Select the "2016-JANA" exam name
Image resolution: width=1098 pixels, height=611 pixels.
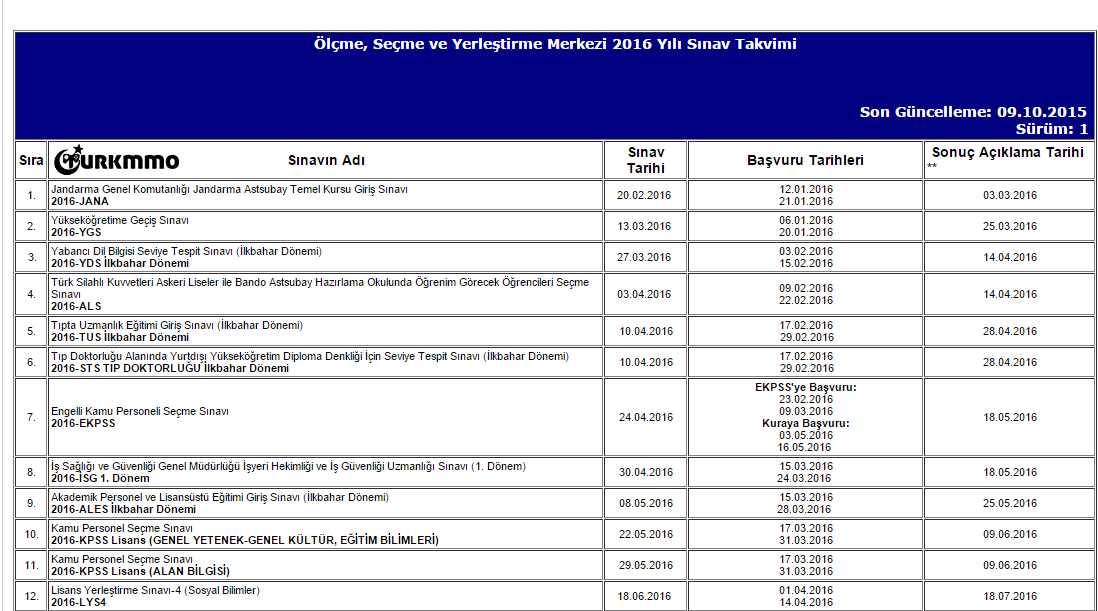click(80, 202)
